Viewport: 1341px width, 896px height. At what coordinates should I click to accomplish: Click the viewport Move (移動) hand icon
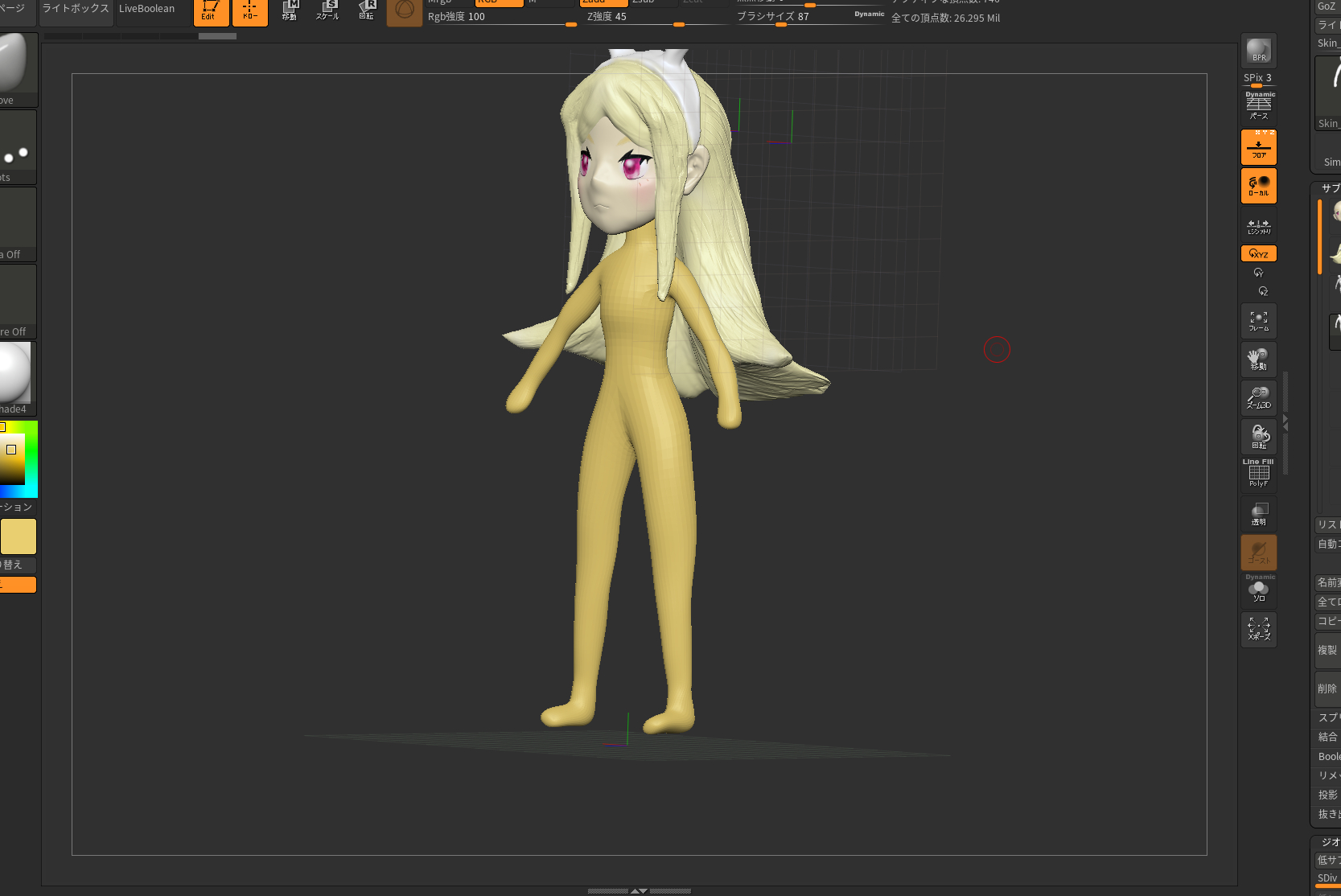coord(1259,360)
